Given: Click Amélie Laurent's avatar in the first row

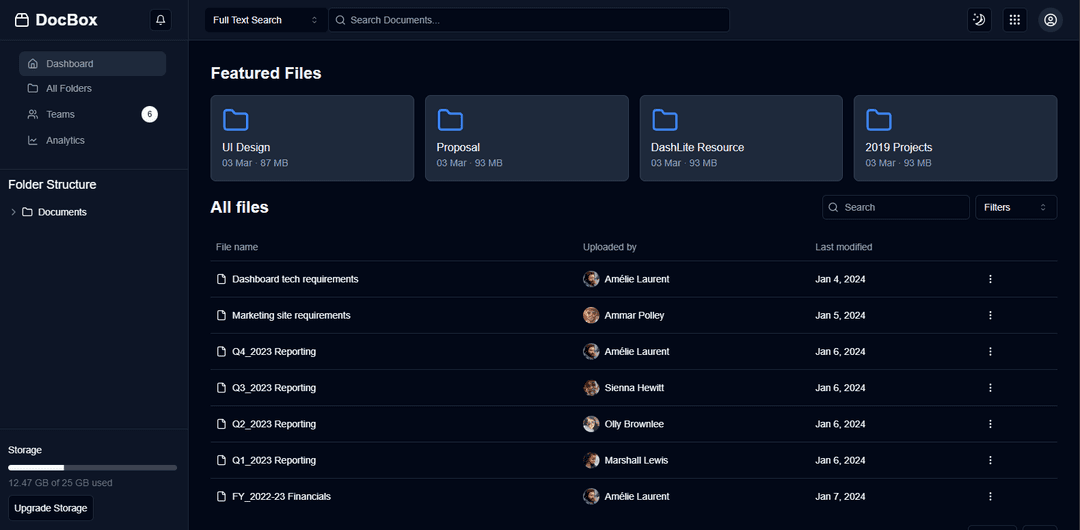Looking at the screenshot, I should (591, 279).
